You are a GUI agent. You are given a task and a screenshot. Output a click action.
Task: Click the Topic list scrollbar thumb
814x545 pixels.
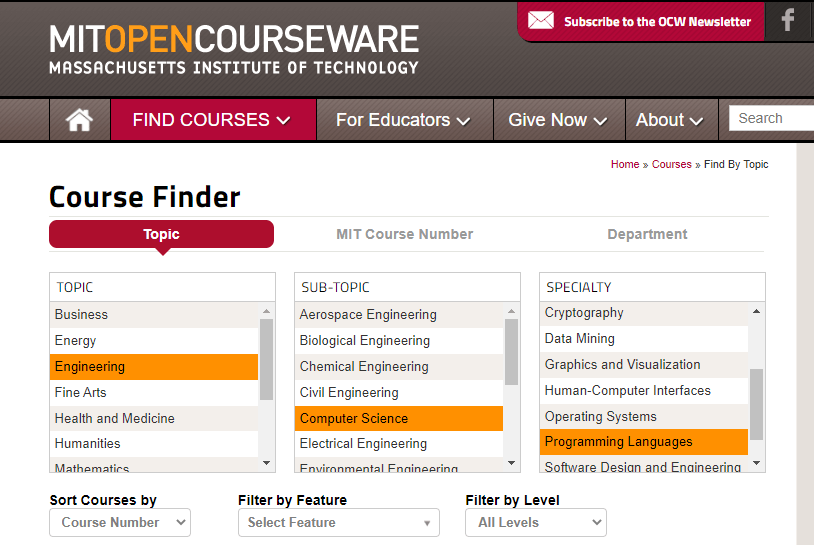(x=266, y=360)
